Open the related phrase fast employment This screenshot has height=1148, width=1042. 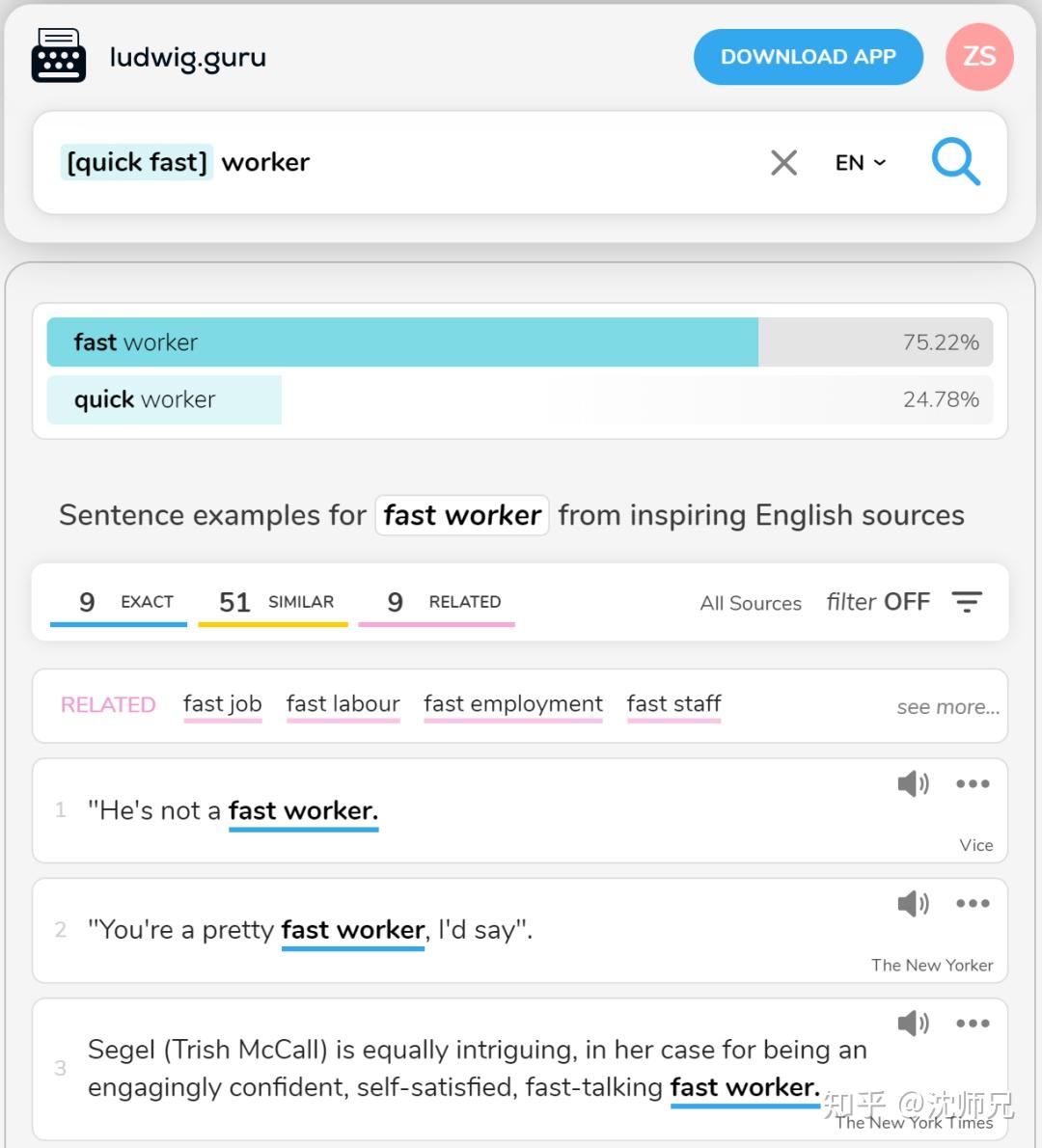513,704
